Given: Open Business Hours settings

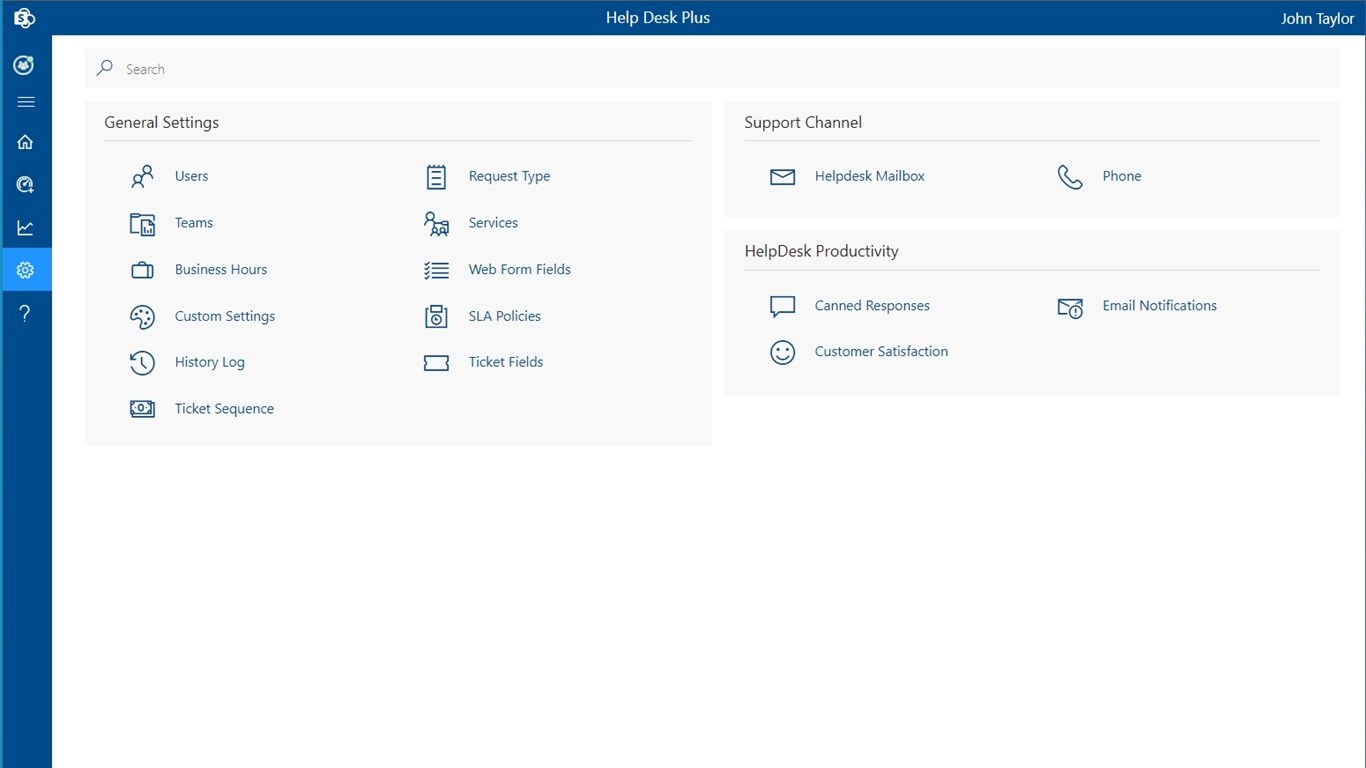Looking at the screenshot, I should tap(221, 269).
